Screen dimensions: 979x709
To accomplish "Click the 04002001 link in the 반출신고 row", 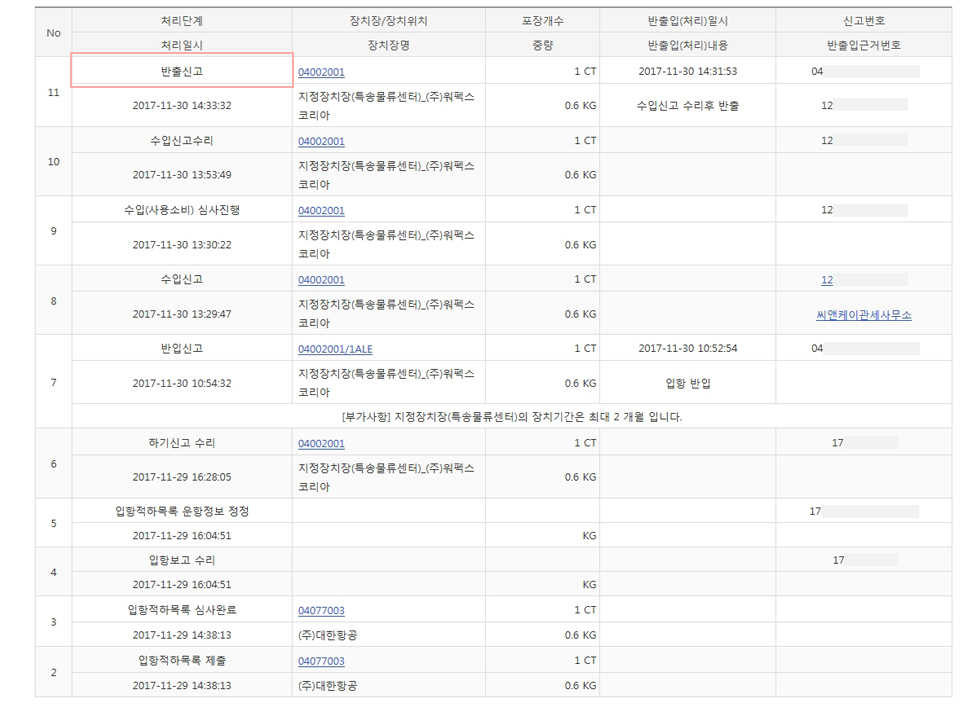I will click(x=321, y=72).
